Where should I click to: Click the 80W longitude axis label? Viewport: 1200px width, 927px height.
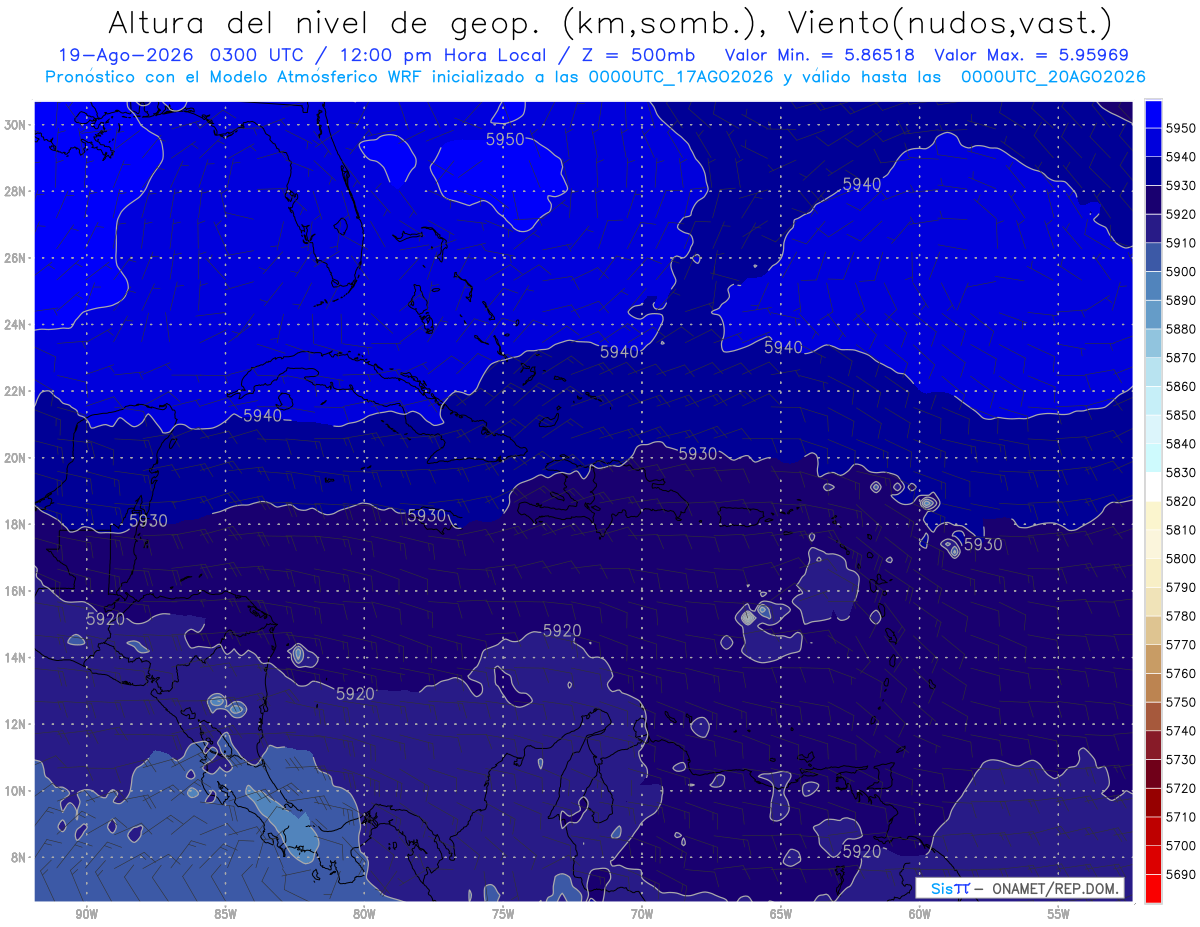[x=364, y=914]
